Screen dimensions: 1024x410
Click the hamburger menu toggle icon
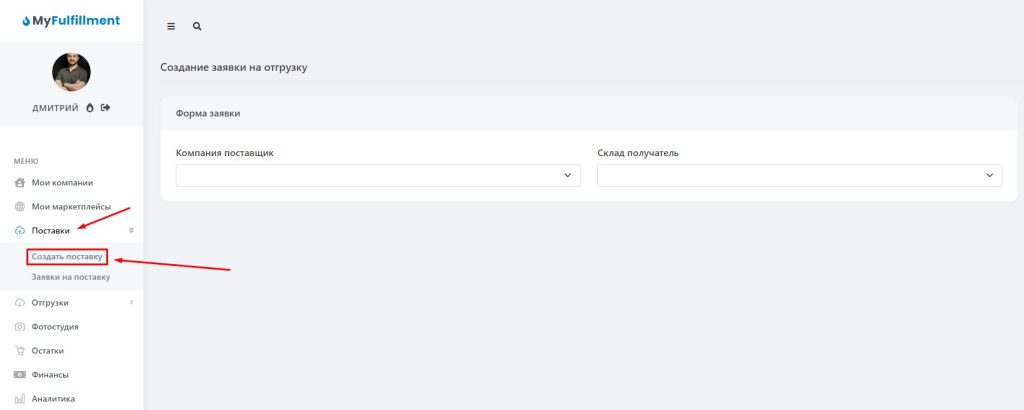click(x=171, y=27)
